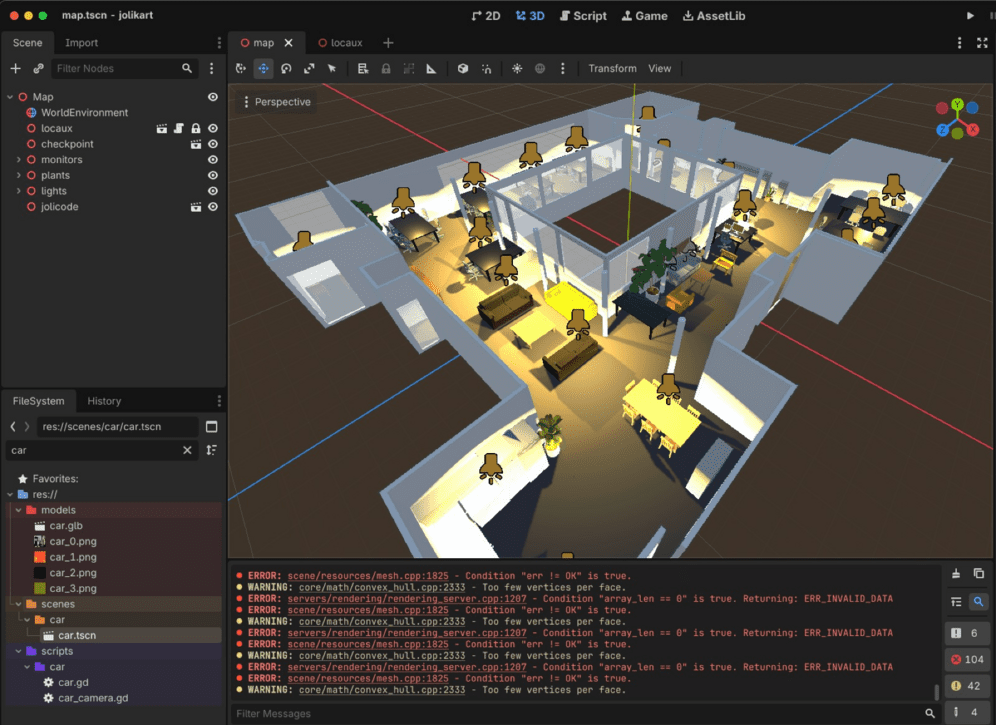Open the Scene dock tab
Image resolution: width=996 pixels, height=725 pixels.
[x=27, y=43]
